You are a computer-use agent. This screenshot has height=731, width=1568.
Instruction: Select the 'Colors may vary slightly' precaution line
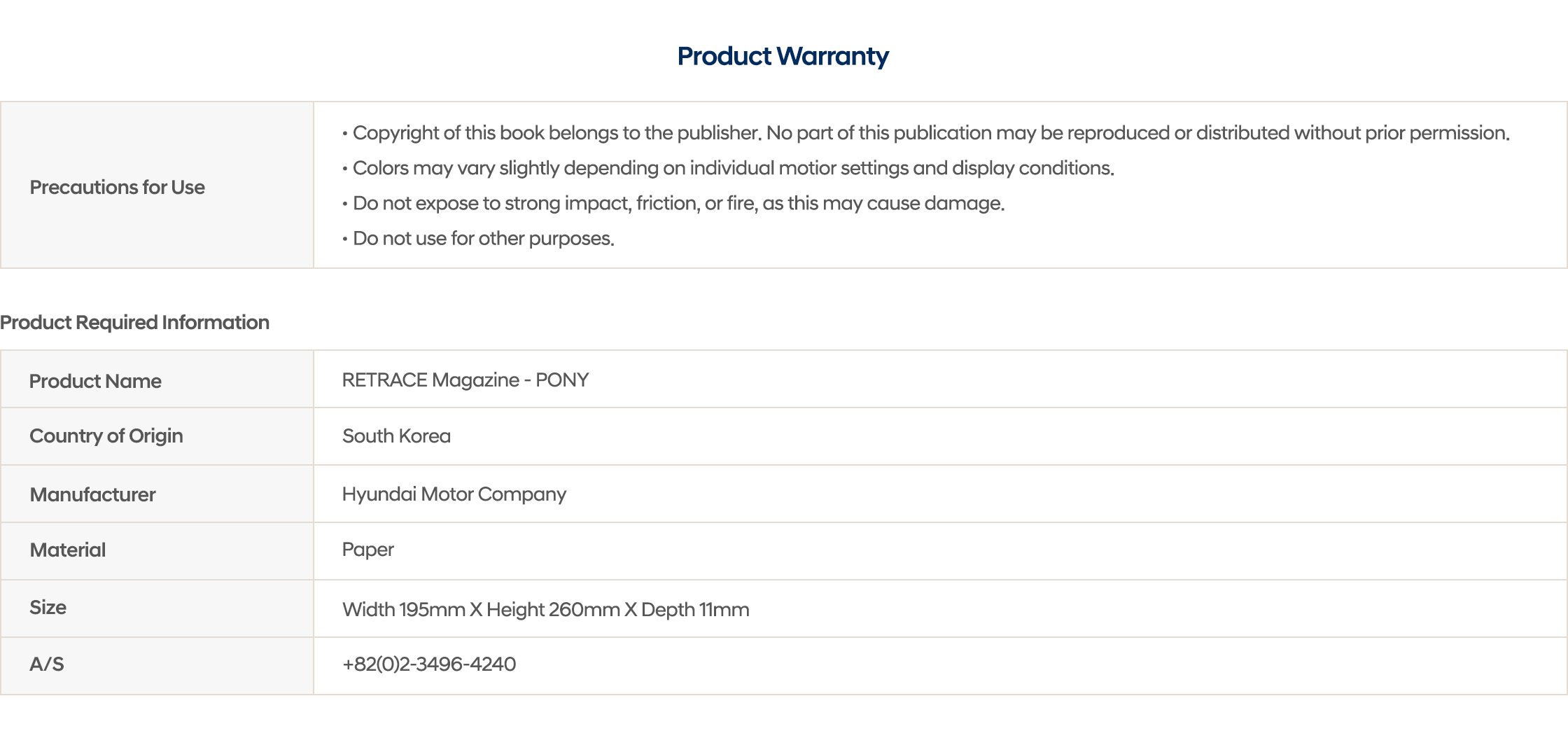point(732,168)
